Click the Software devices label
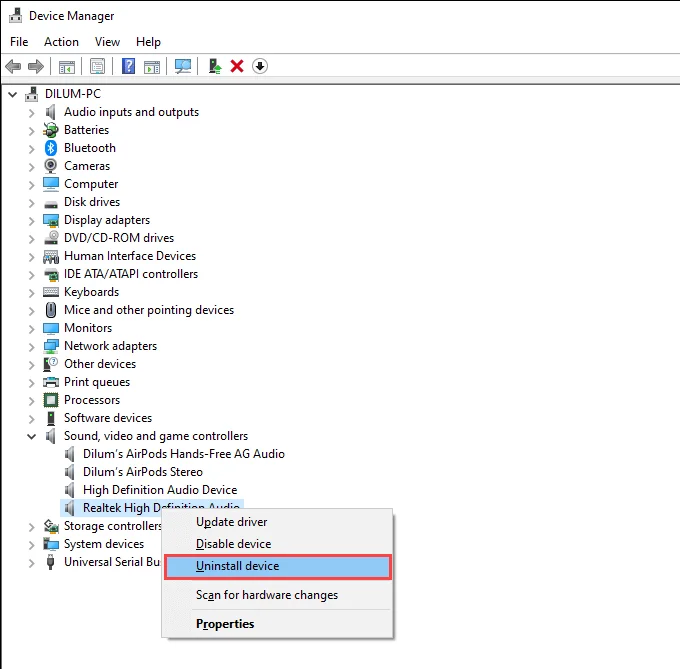This screenshot has width=680, height=669. pyautogui.click(x=108, y=418)
